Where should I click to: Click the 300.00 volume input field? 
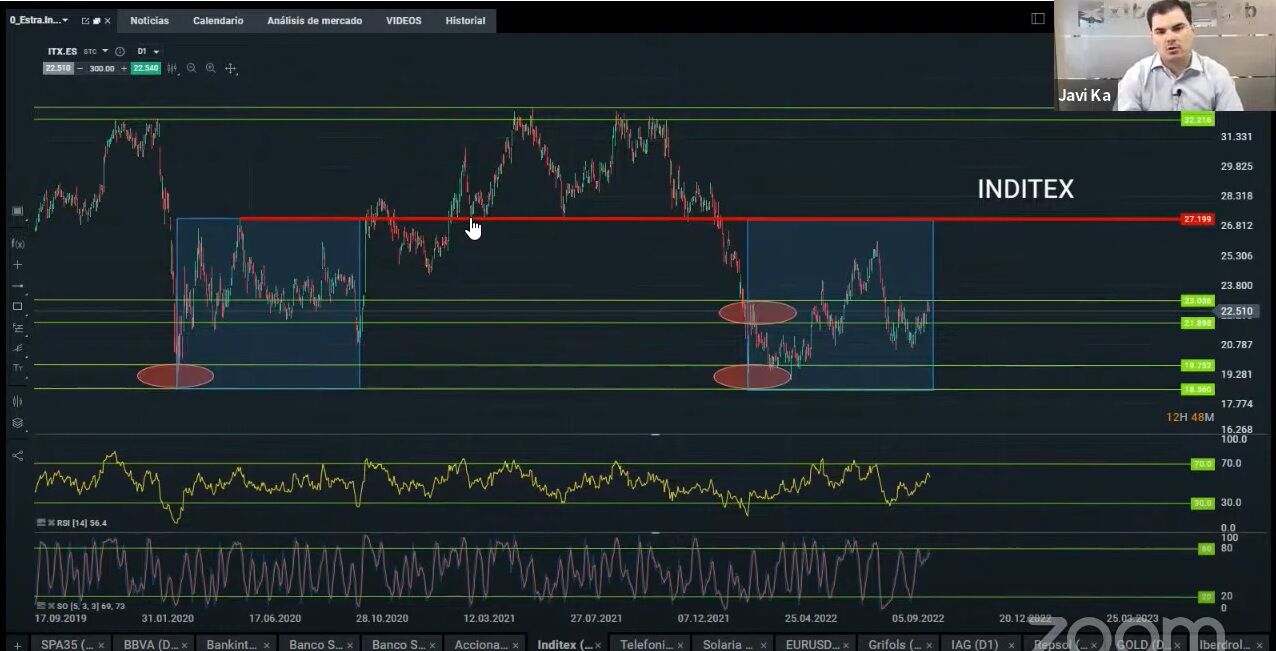(x=102, y=68)
